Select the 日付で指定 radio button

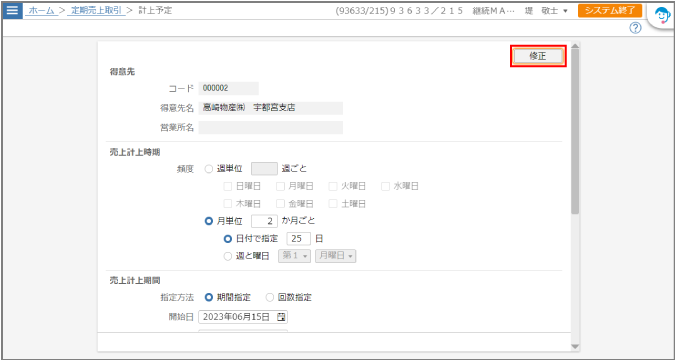tap(228, 239)
